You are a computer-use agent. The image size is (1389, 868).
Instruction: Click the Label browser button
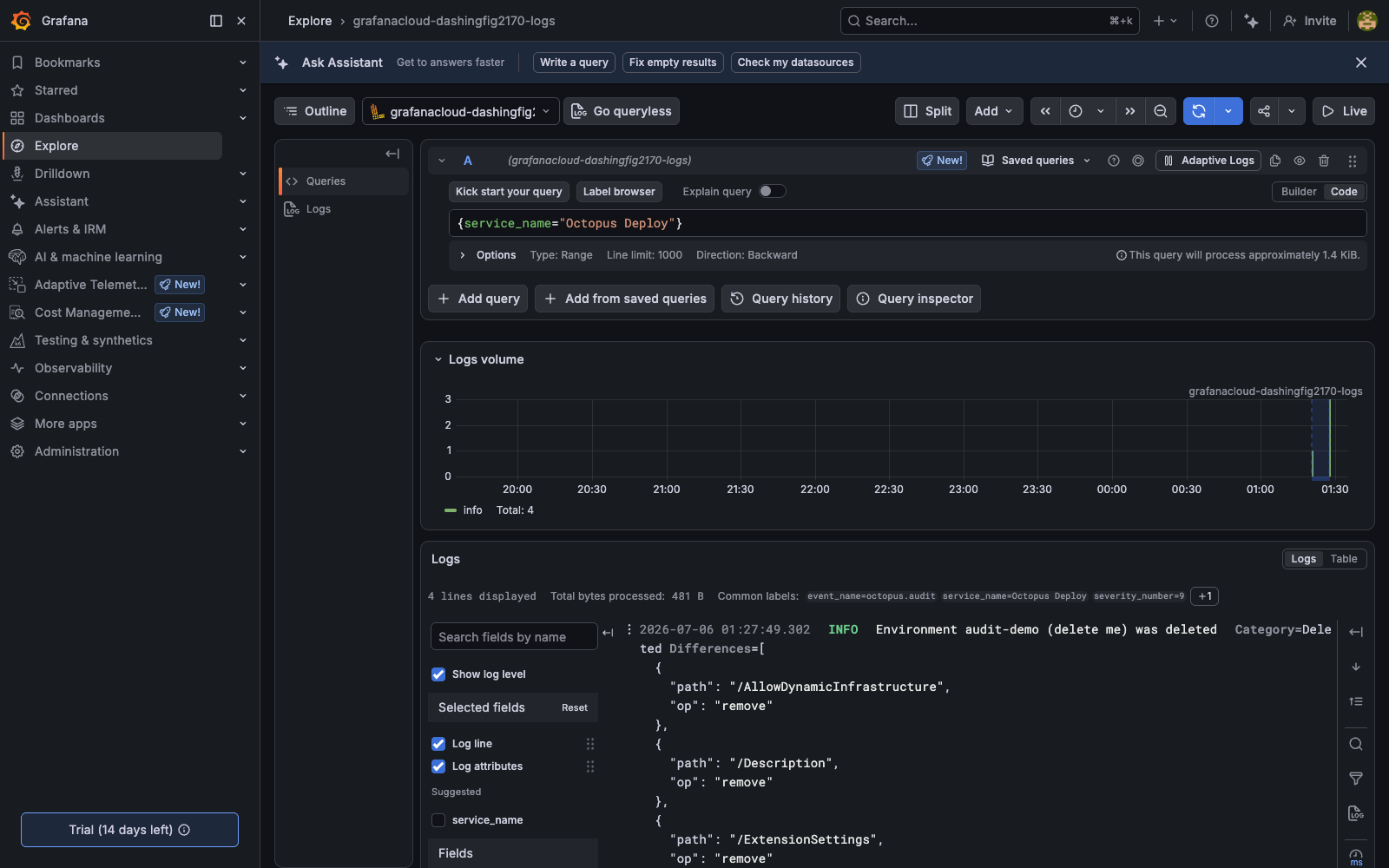(619, 192)
